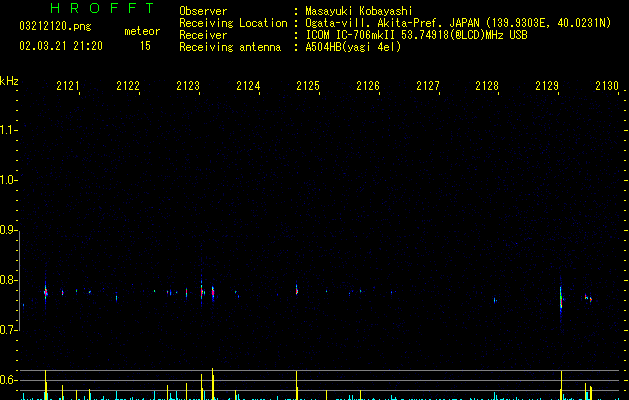
Task: Select file name 03212120.png
Action: pos(55,27)
